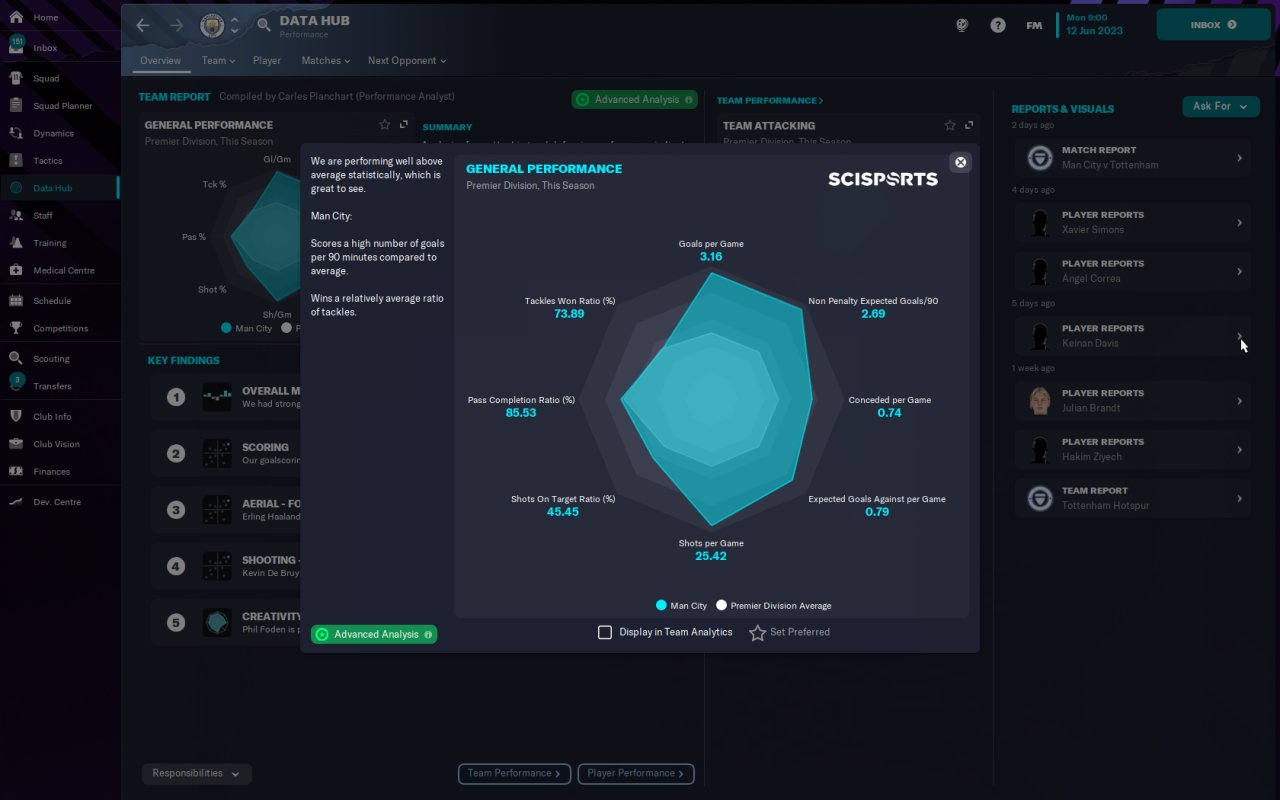Click the date and time display
Image resolution: width=1280 pixels, height=800 pixels.
tap(1094, 24)
